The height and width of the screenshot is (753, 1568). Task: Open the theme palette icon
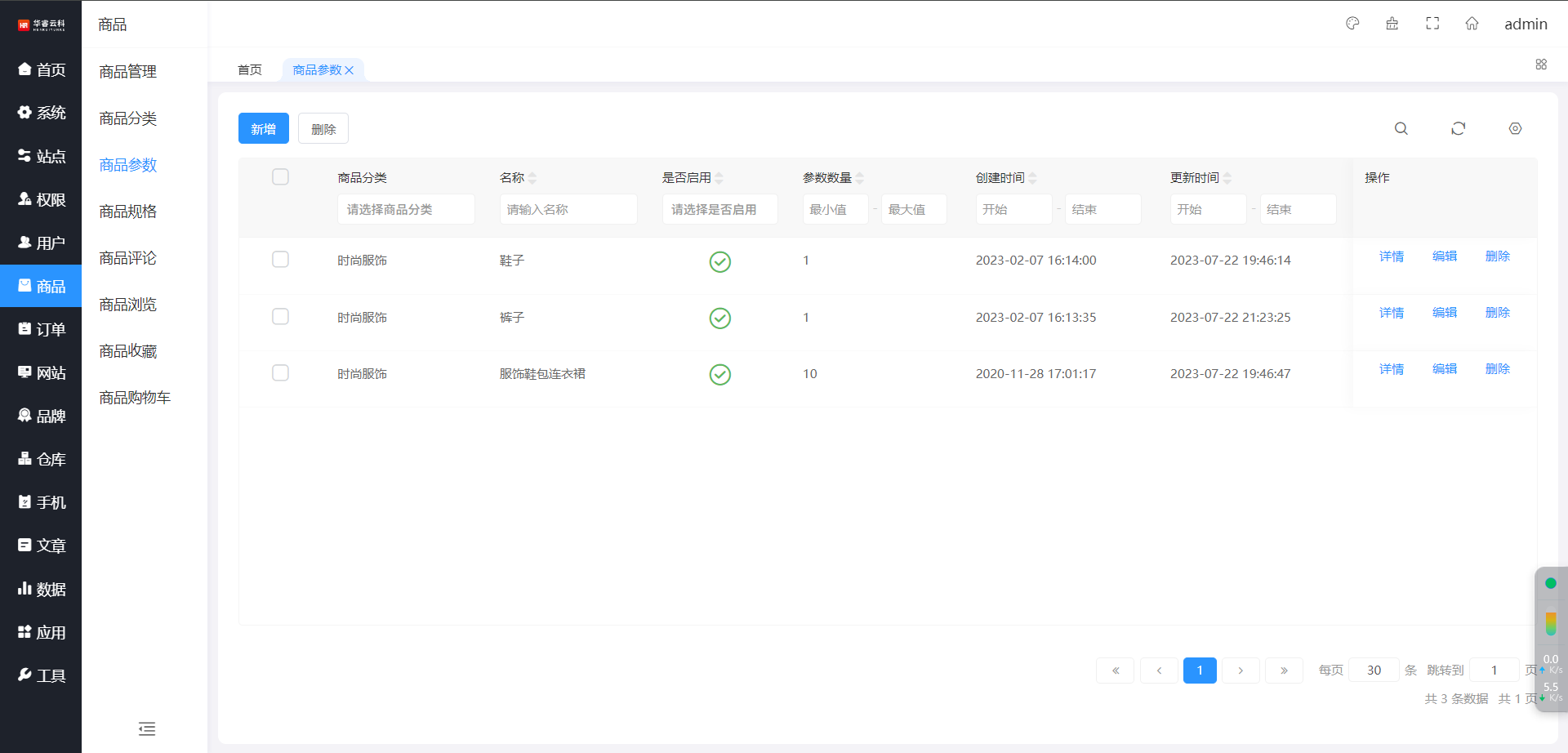click(1352, 24)
